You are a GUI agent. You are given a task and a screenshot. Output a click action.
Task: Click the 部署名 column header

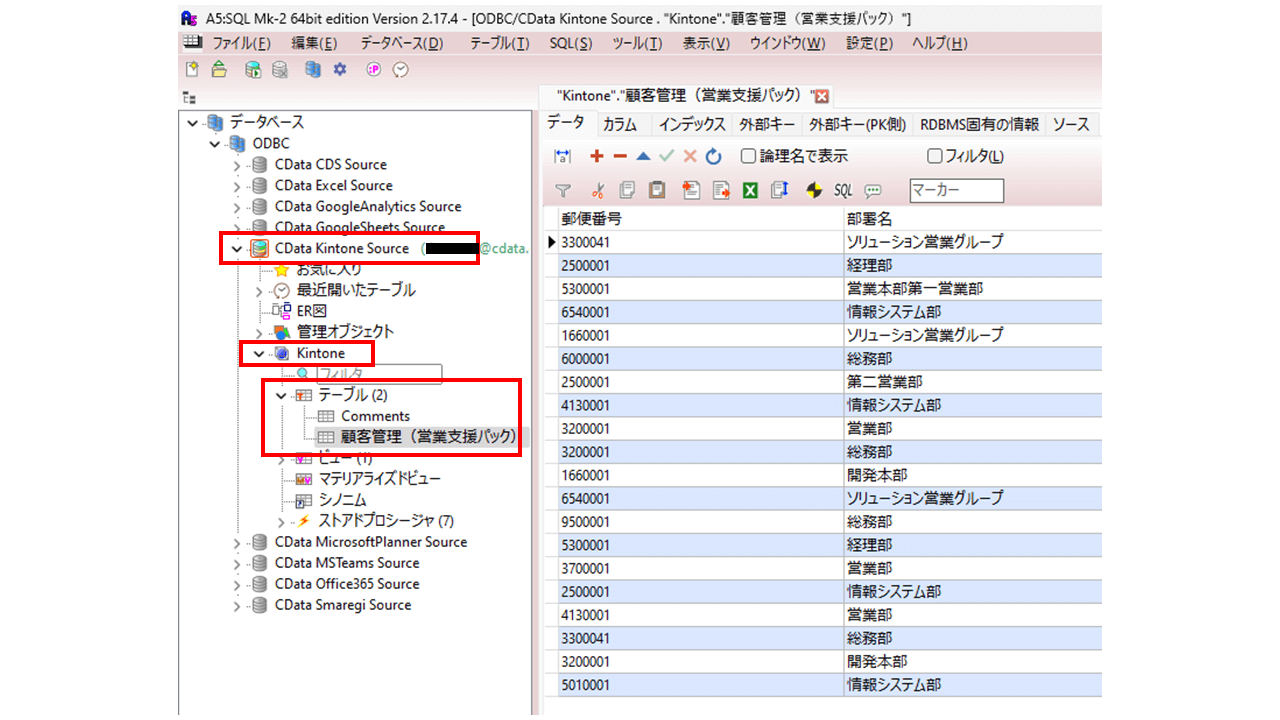coord(972,219)
